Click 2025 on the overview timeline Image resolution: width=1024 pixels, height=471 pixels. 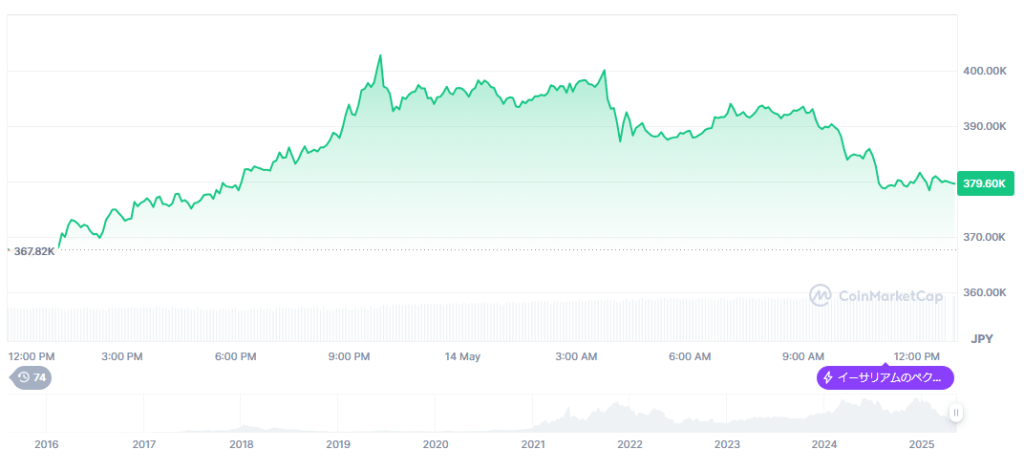pos(921,443)
